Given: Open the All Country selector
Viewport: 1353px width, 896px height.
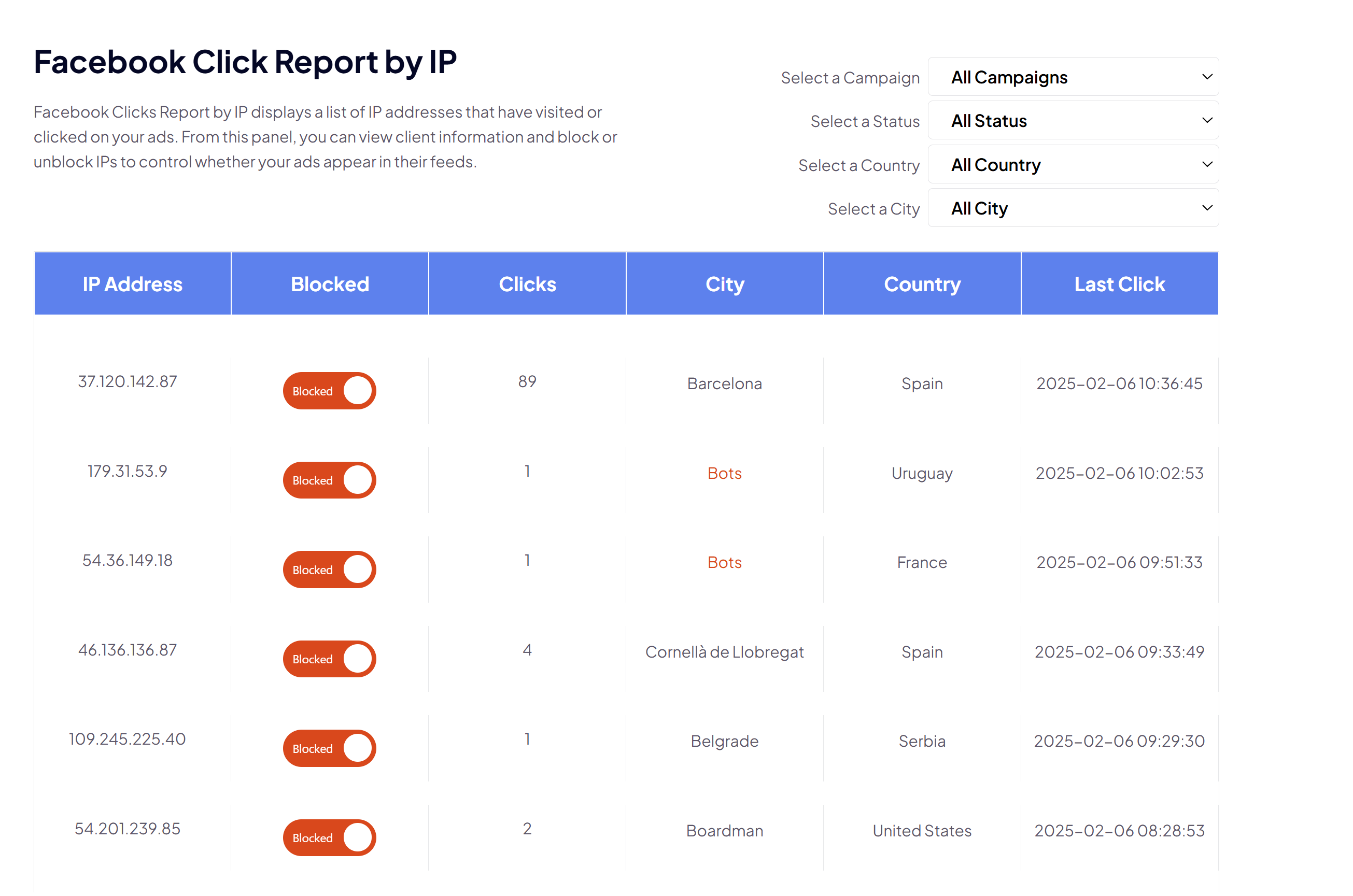Looking at the screenshot, I should [x=1073, y=165].
